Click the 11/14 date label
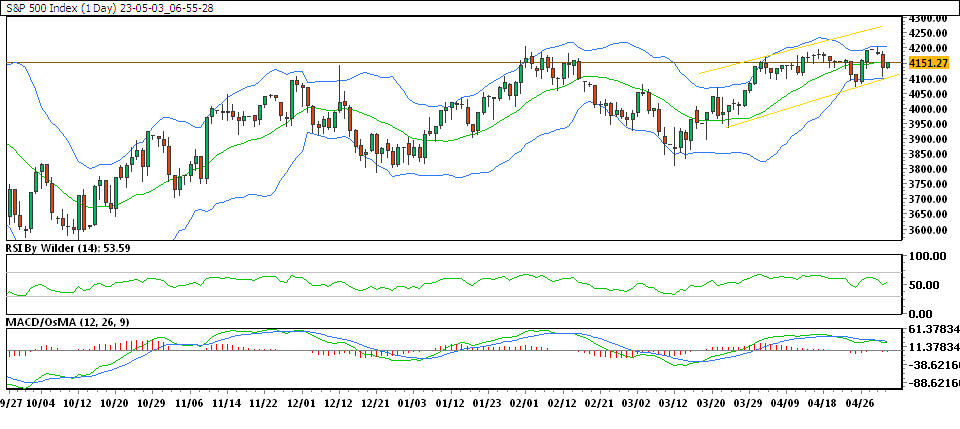Screen dimensions: 960x429 click(x=227, y=404)
